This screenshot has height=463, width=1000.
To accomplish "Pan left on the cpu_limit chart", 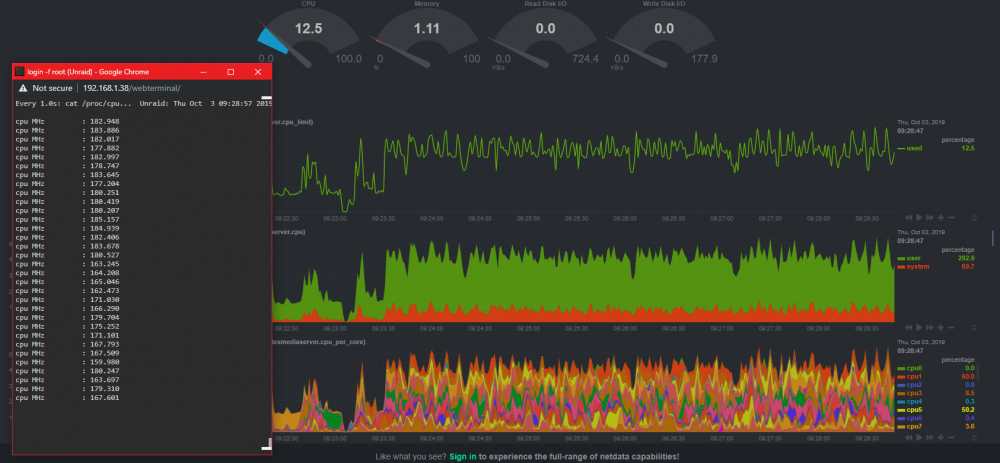I will (909, 217).
